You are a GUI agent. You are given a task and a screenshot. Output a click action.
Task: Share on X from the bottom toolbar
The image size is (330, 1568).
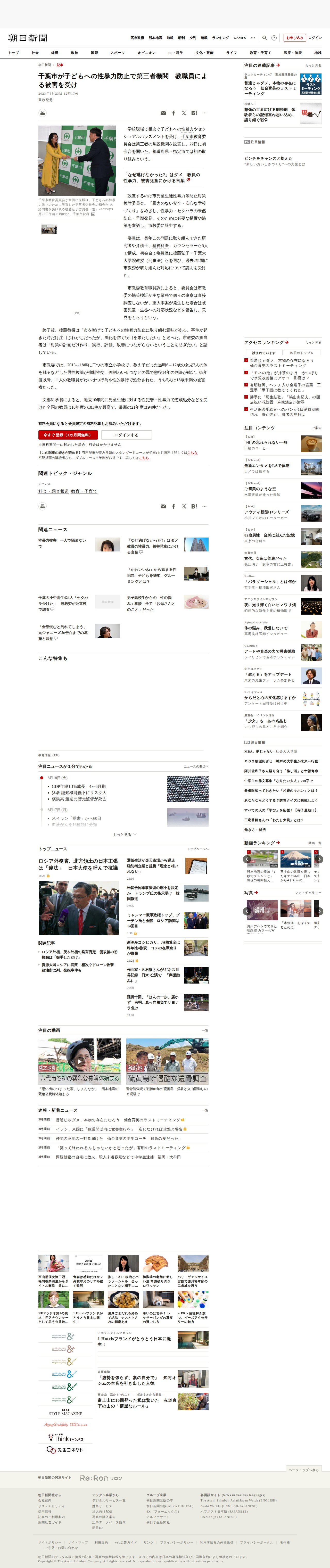184,506
